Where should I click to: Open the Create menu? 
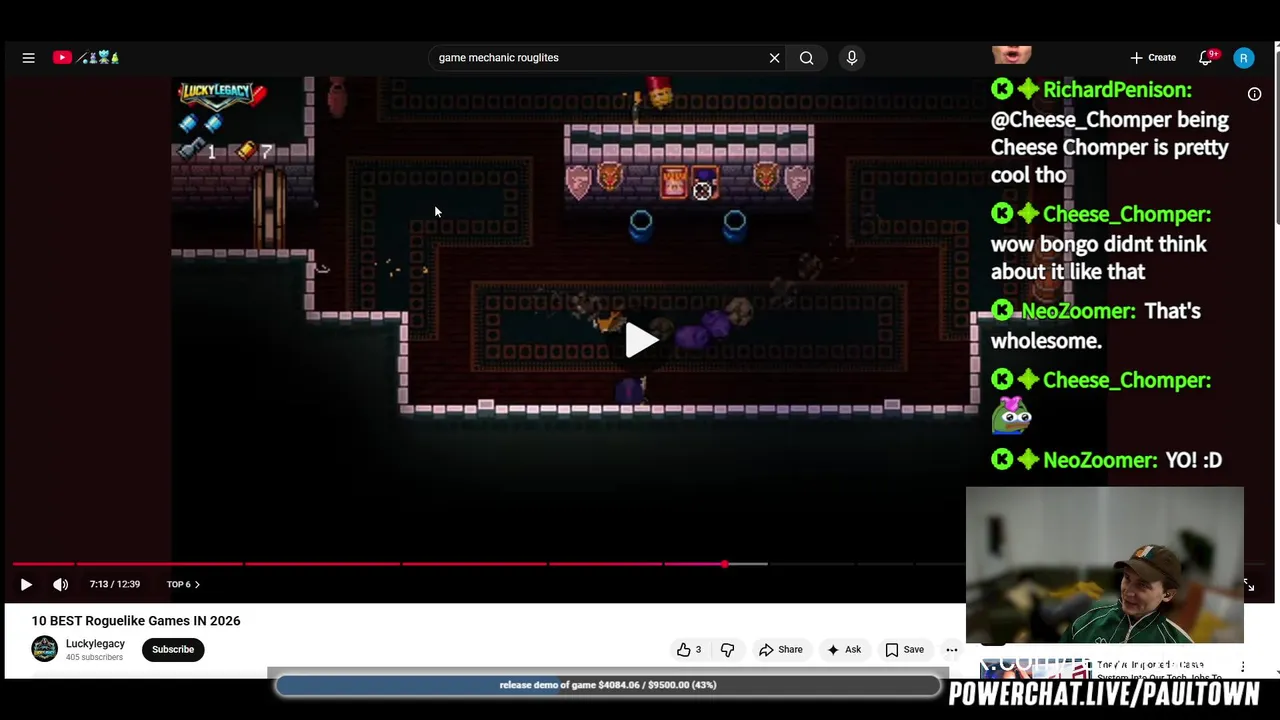1153,58
